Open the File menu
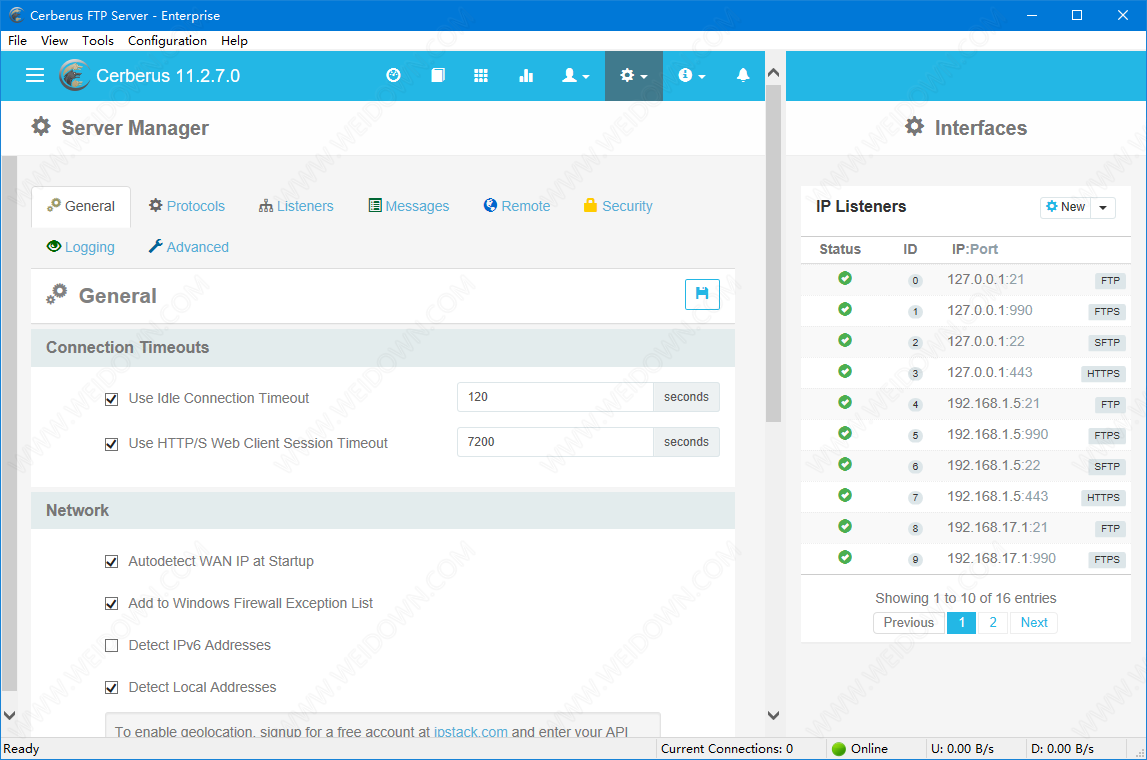Screen dimensions: 1147x760 click(17, 40)
